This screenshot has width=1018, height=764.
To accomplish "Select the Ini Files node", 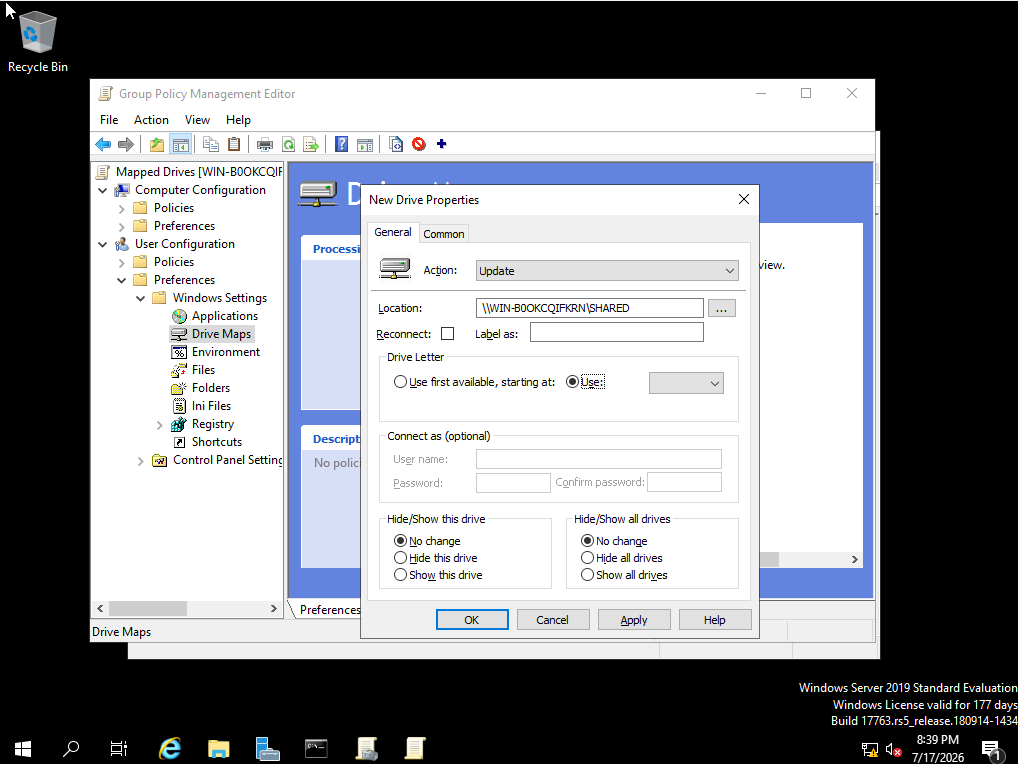I will tap(211, 406).
